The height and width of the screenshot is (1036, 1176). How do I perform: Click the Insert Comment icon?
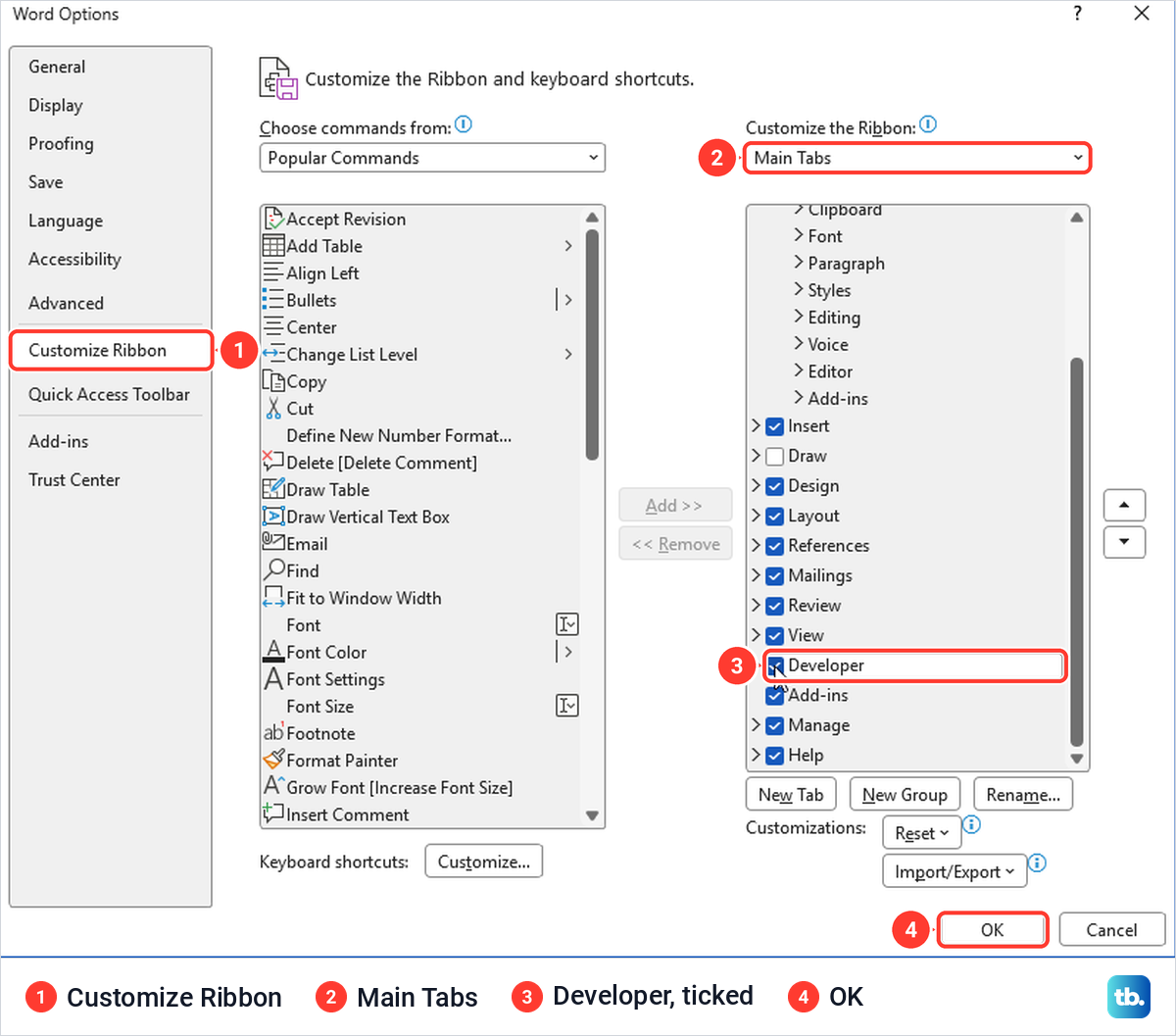(x=273, y=814)
